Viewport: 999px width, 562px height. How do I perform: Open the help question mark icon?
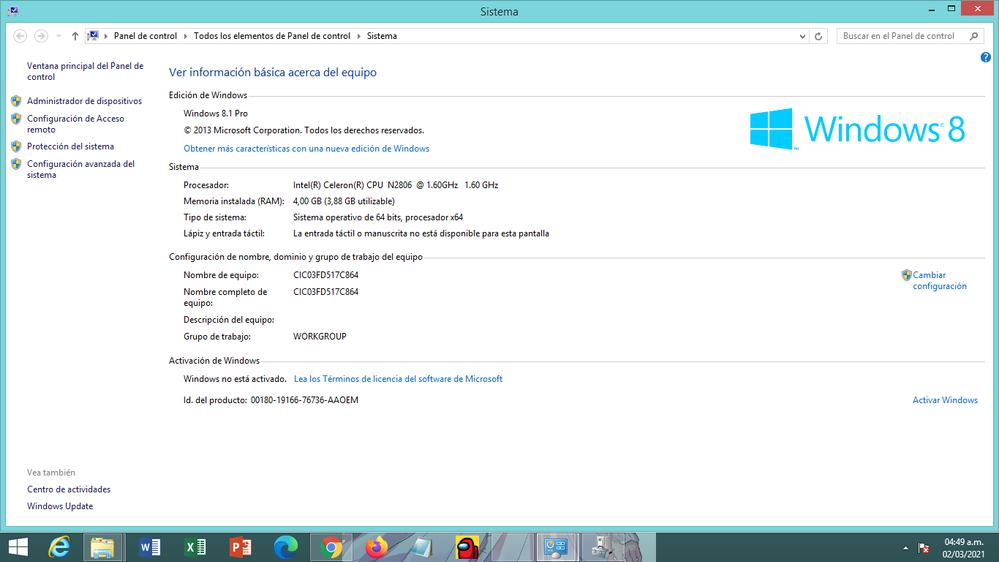point(986,57)
